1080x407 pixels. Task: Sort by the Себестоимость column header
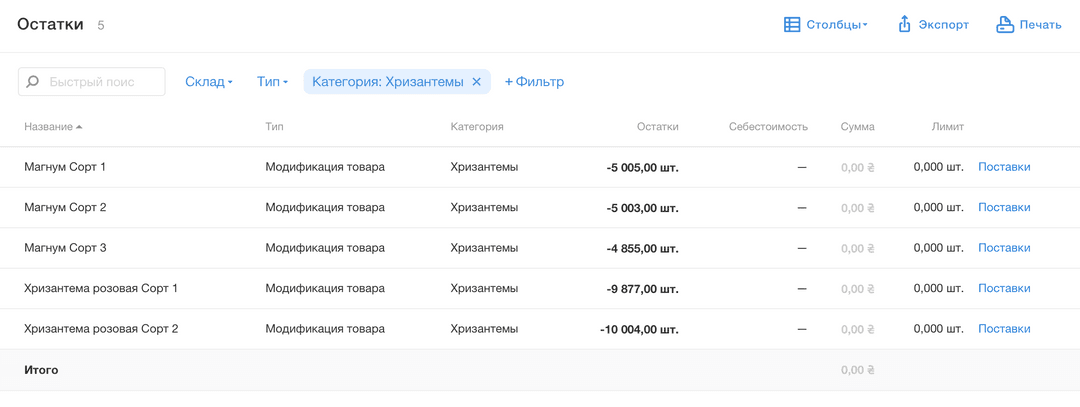click(768, 127)
